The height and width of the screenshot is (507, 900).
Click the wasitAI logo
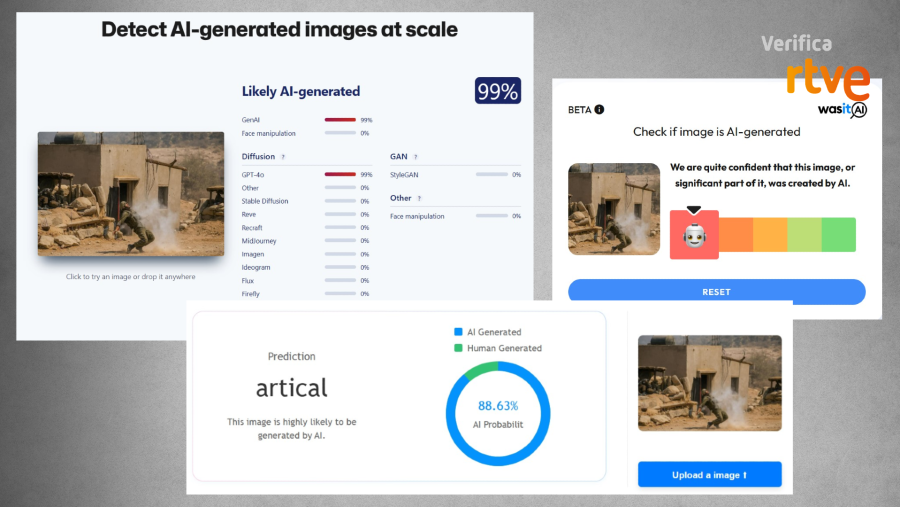click(x=841, y=108)
